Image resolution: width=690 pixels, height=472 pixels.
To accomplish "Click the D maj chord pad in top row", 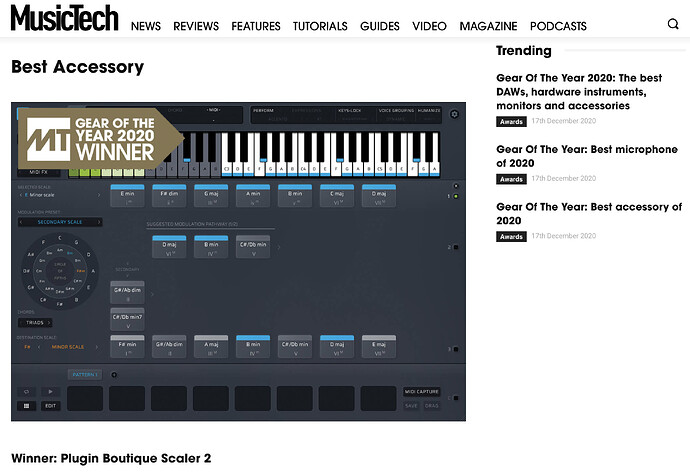I will (x=379, y=196).
